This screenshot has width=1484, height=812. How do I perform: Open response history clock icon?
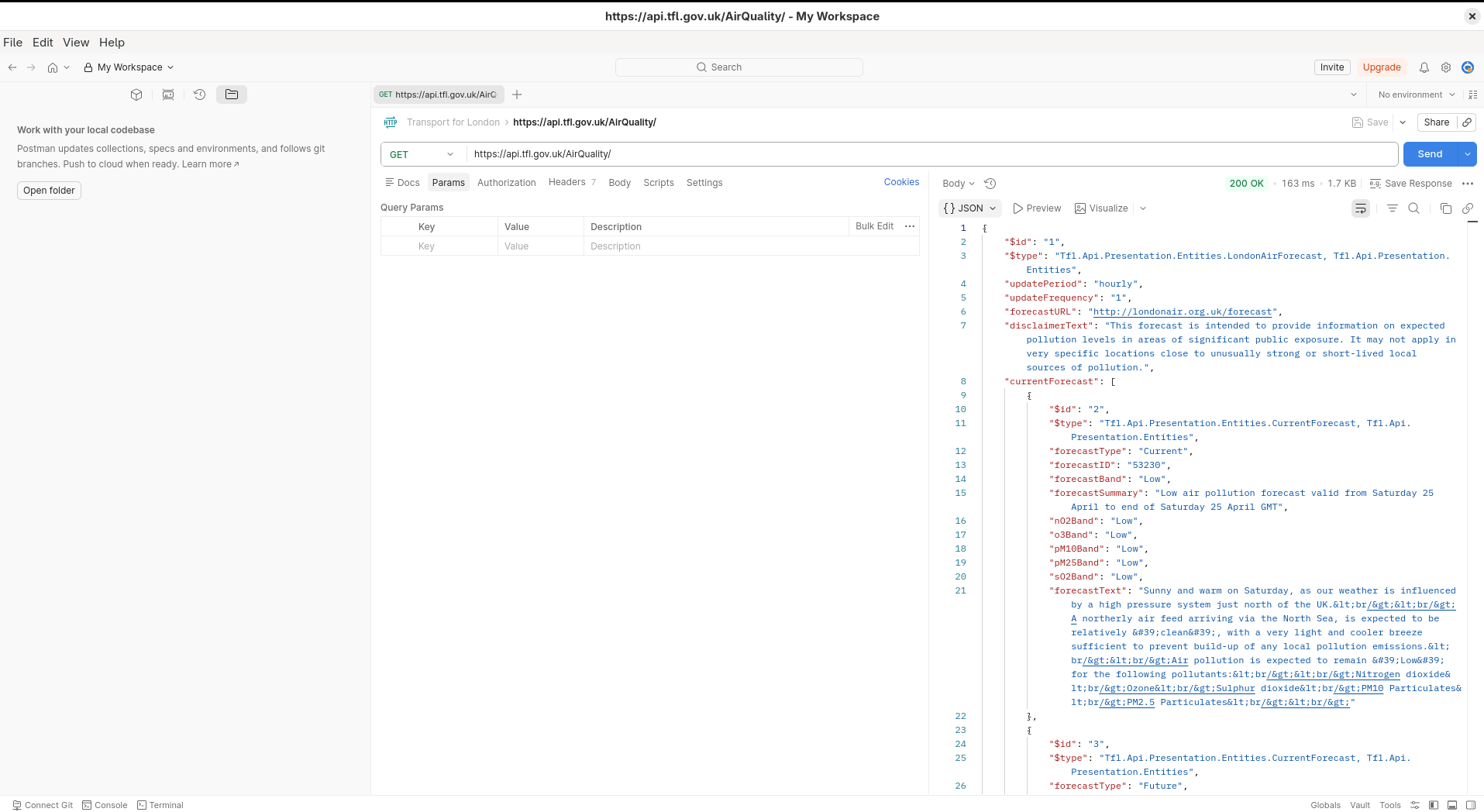990,184
